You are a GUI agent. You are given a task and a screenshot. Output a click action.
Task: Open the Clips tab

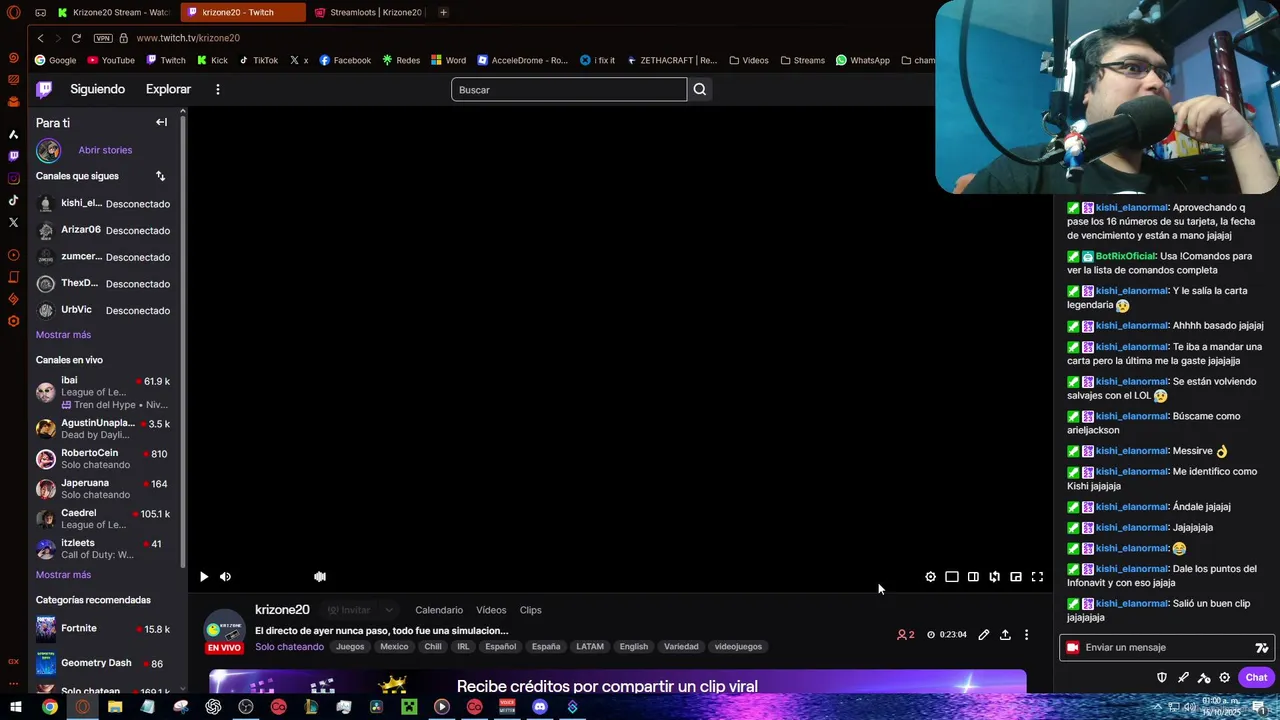click(x=530, y=610)
